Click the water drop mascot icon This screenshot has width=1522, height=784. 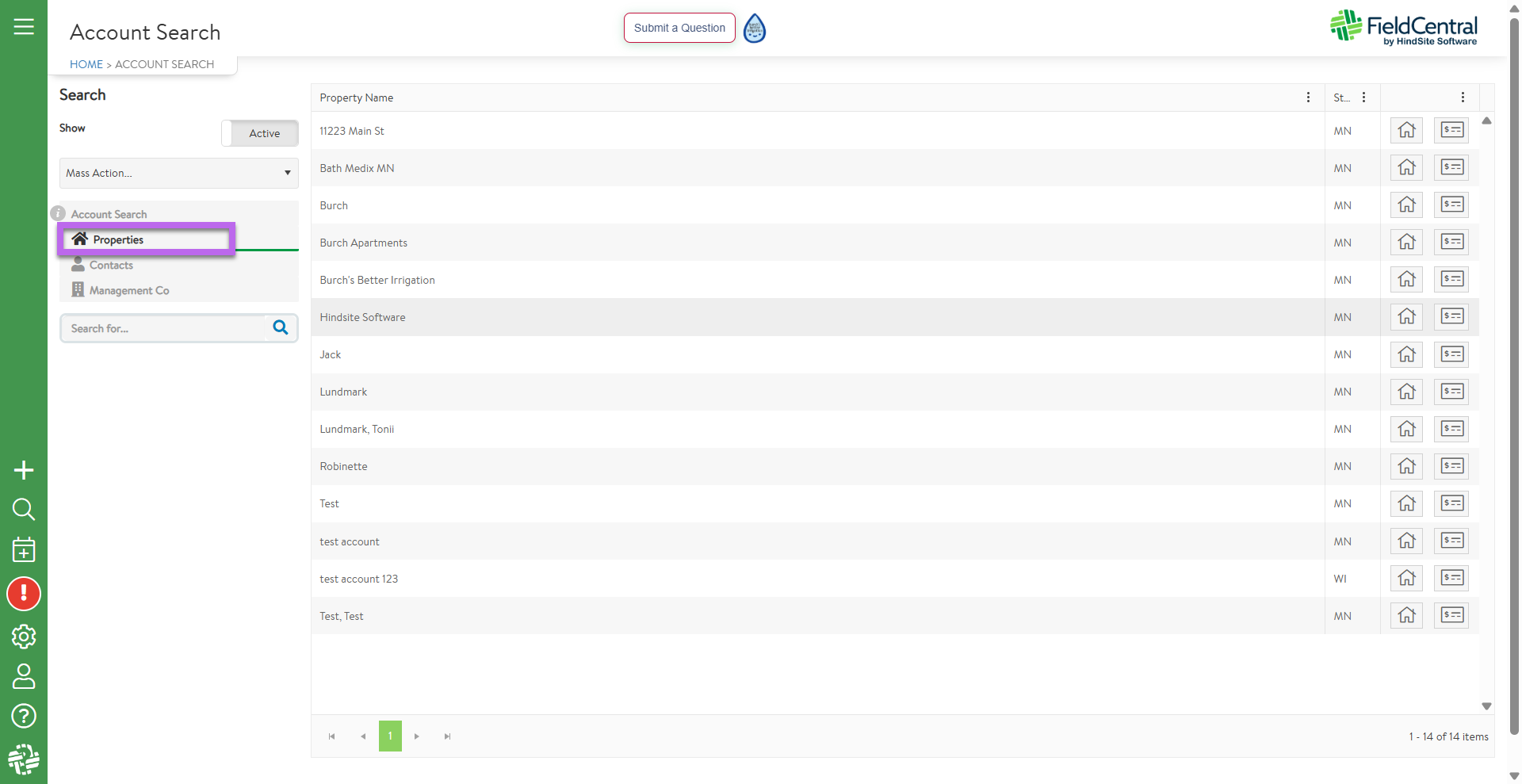click(755, 29)
